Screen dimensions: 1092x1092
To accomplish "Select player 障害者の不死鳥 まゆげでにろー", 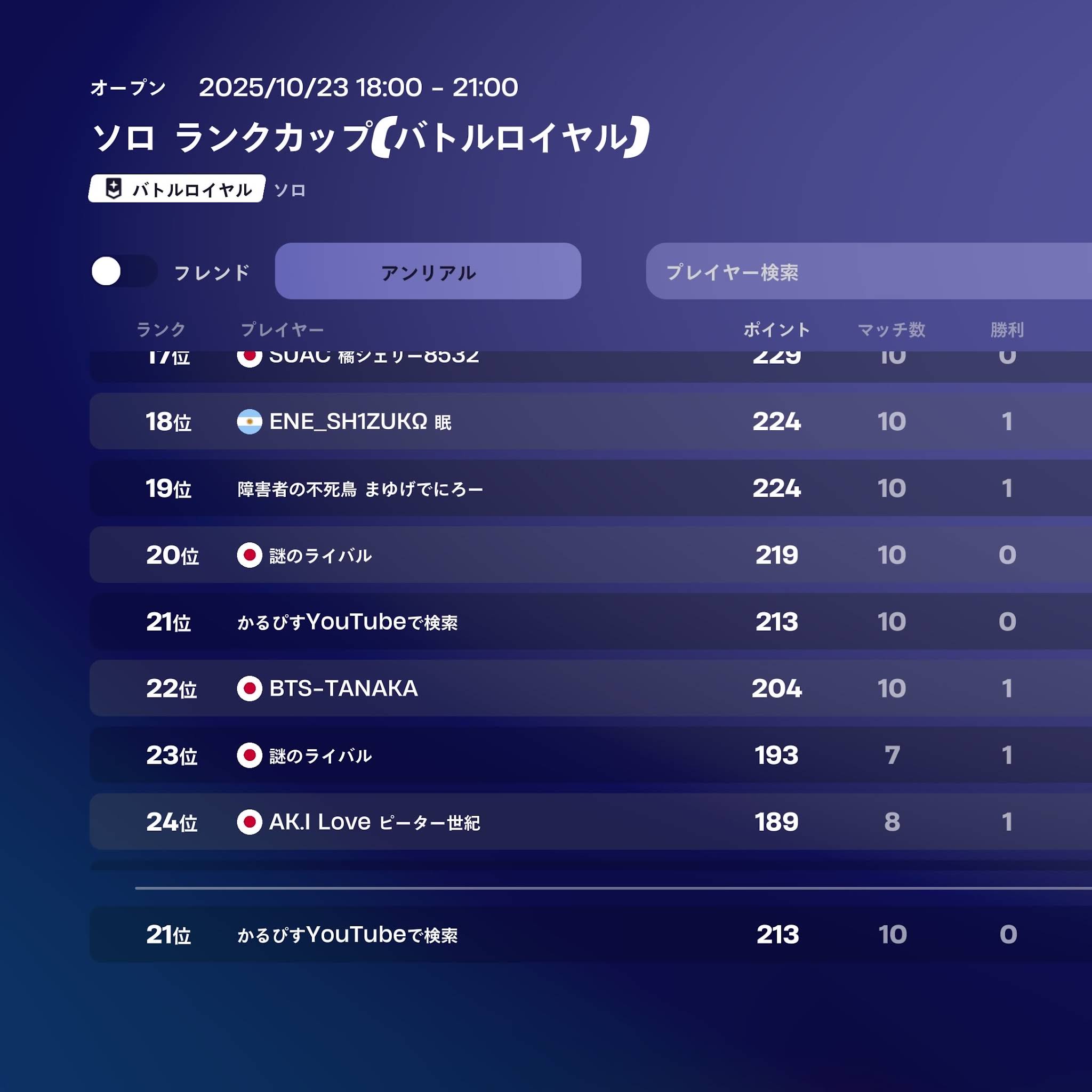I will pos(360,489).
